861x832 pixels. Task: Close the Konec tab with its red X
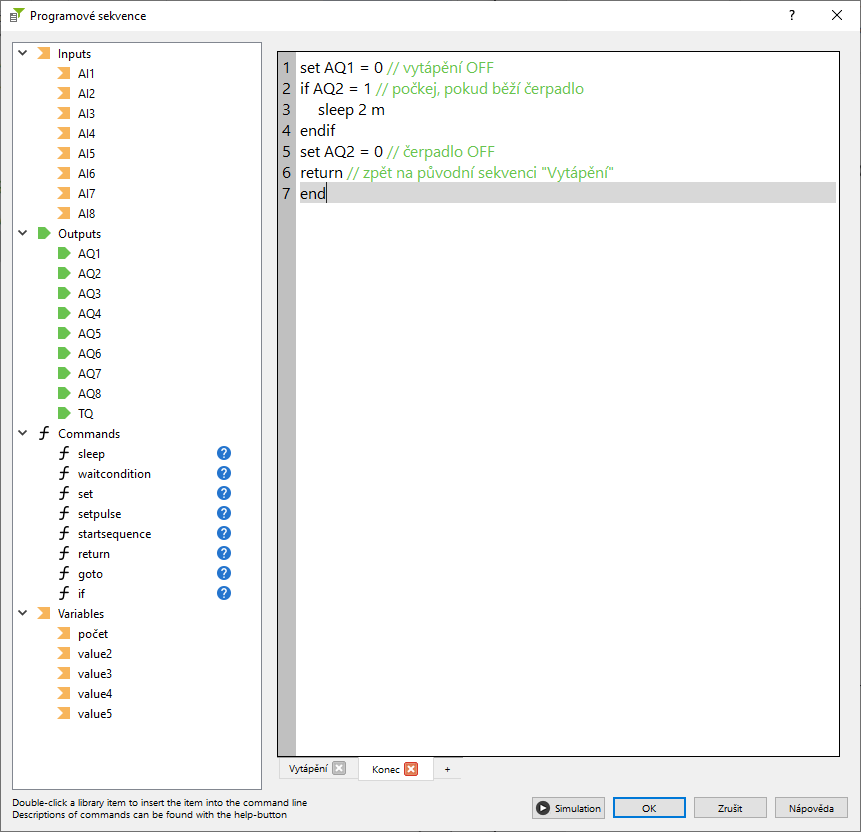click(411, 769)
